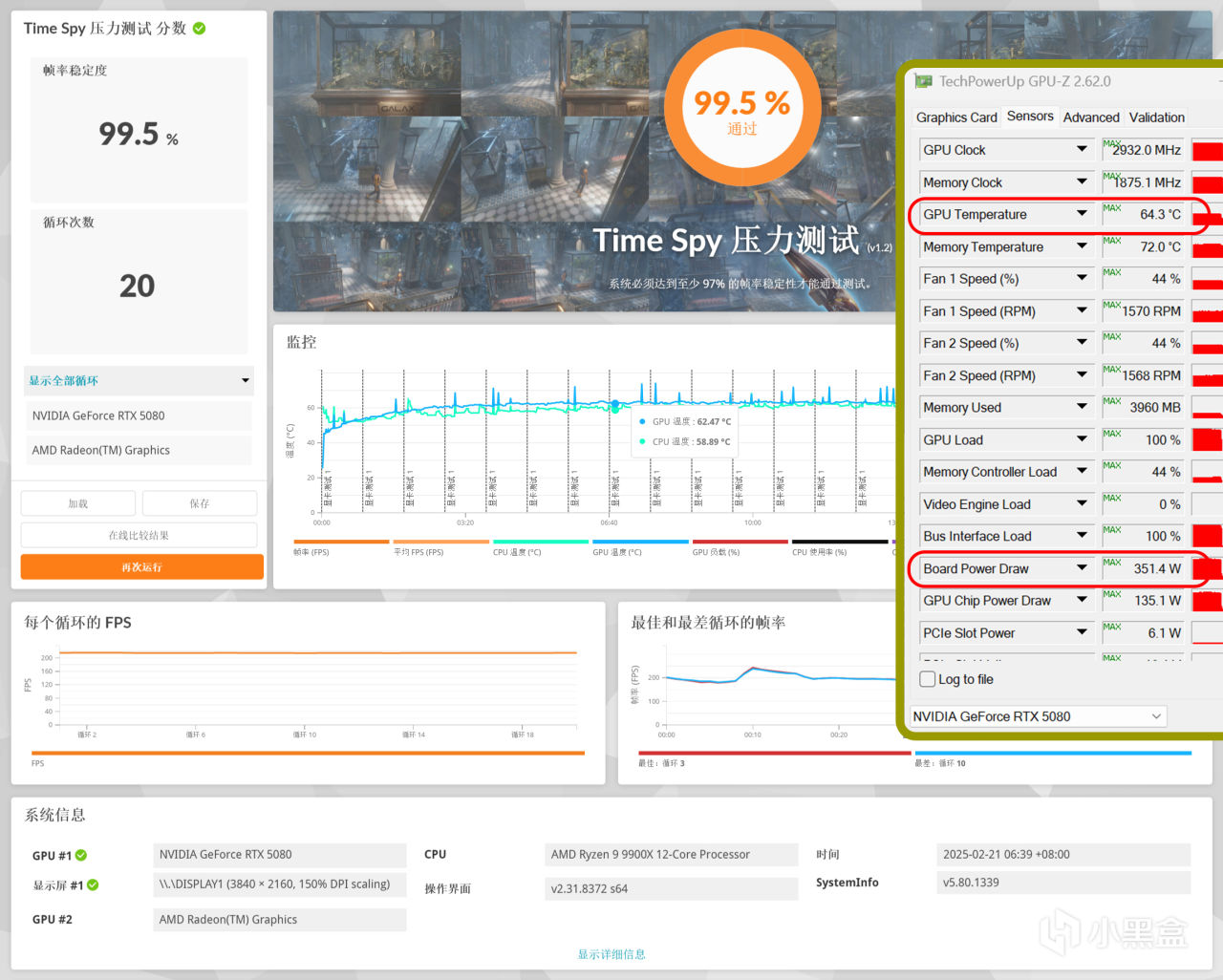
Task: Click the blue data point on the monitoring chart
Action: [615, 404]
